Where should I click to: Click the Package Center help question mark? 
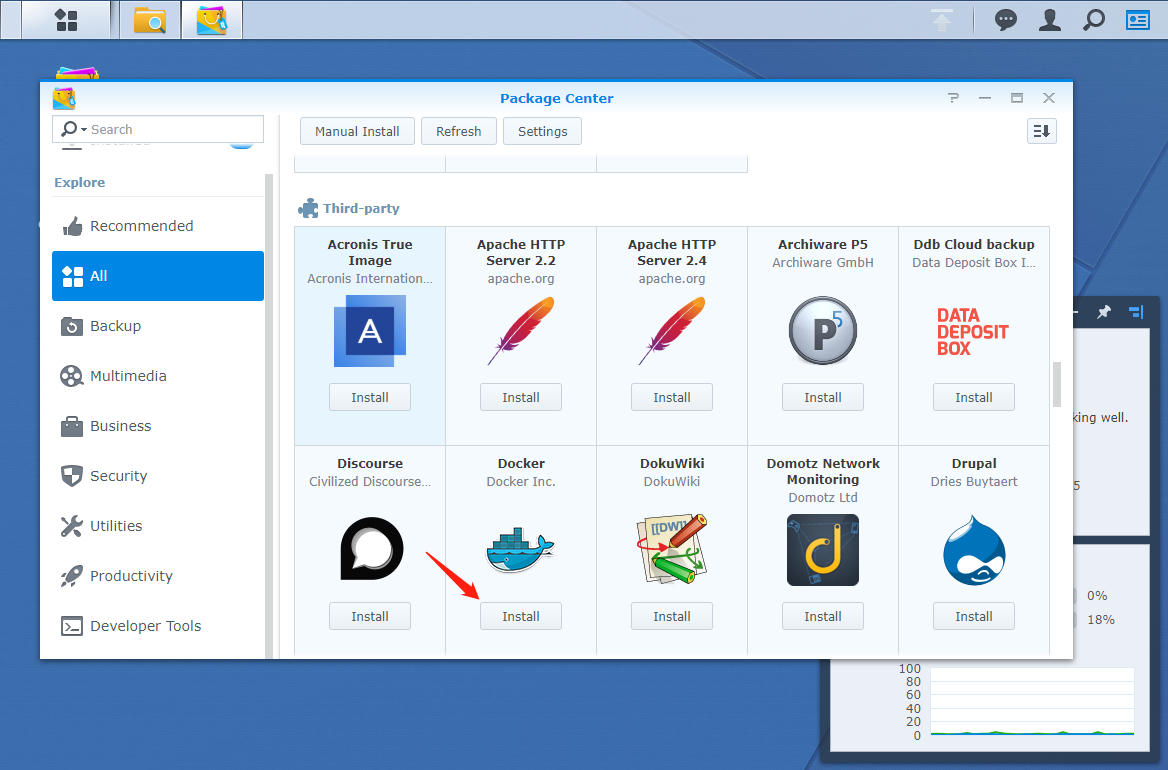click(x=953, y=98)
